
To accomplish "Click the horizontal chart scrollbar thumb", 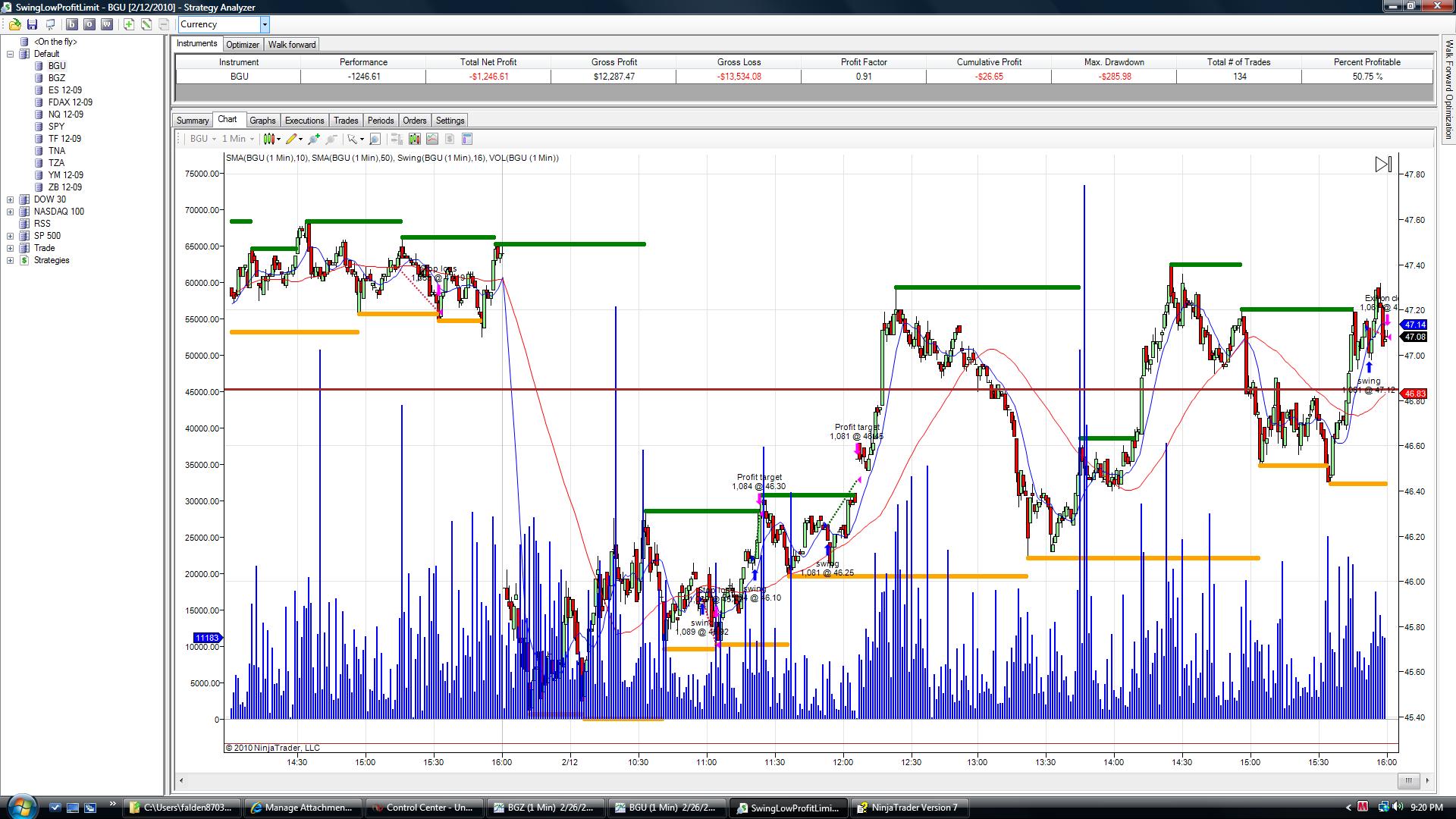I will [x=1408, y=780].
